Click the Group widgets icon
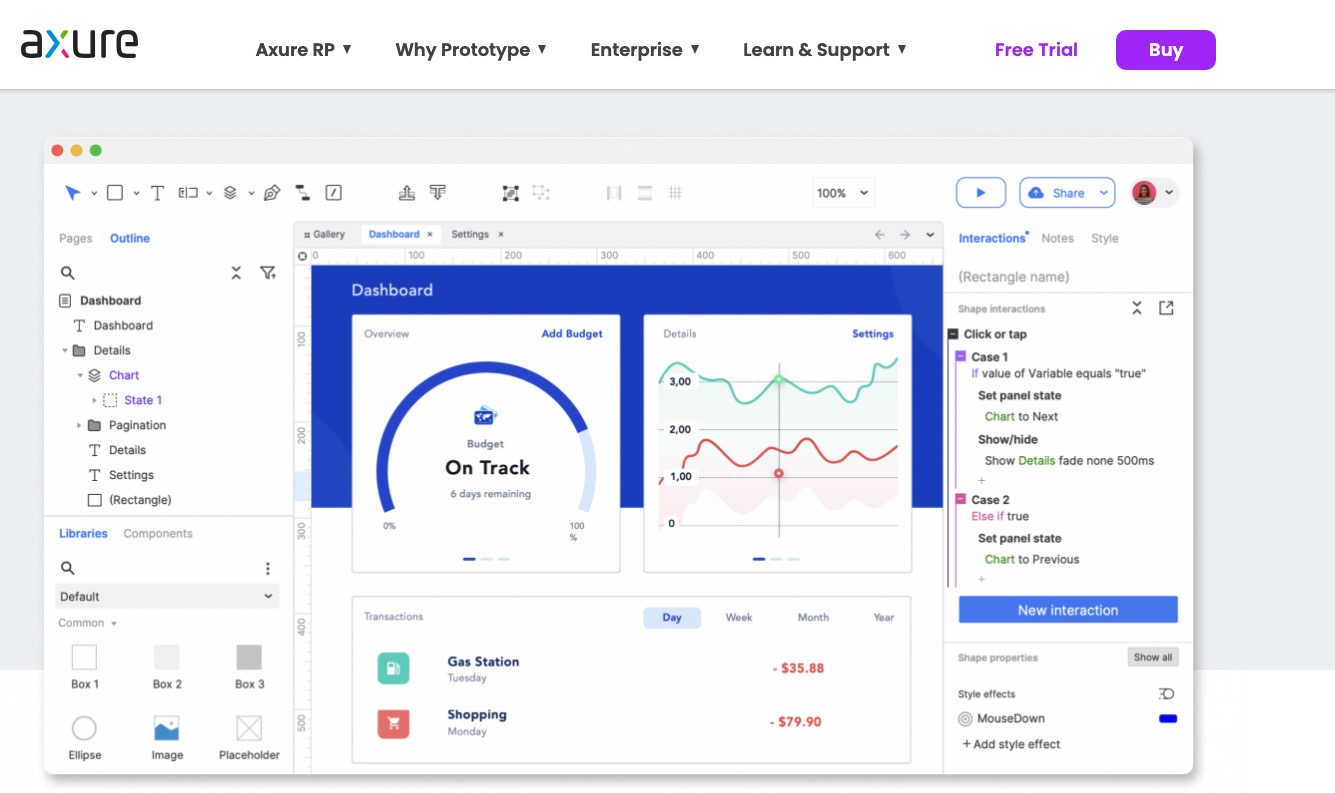The width and height of the screenshot is (1335, 793). (510, 193)
